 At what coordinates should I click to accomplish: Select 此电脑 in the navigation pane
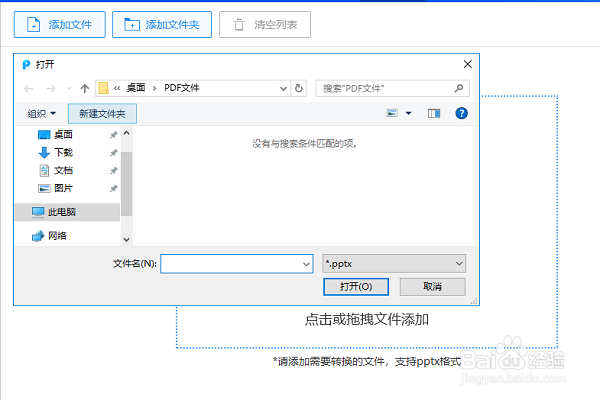point(67,212)
